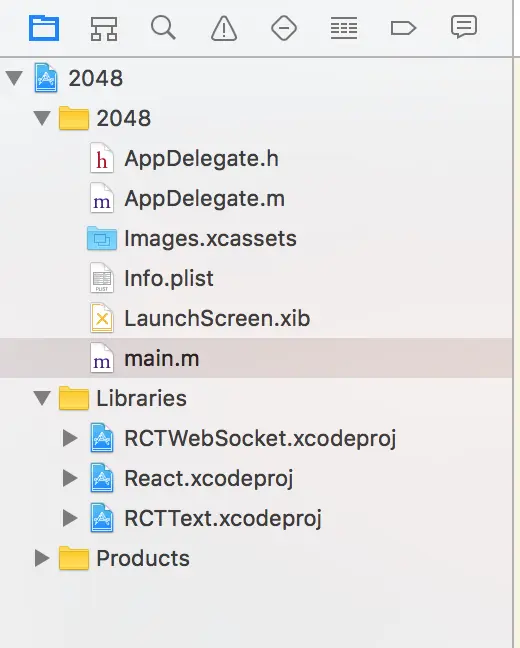Image resolution: width=520 pixels, height=648 pixels.
Task: Select AppDelegate.m file name
Action: tap(205, 199)
